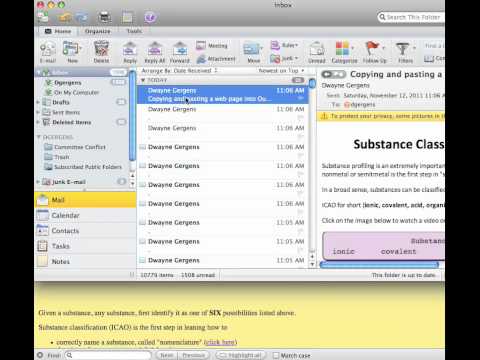Click the Previous button in find bar
Viewport: 480px width, 360px height.
(194, 355)
